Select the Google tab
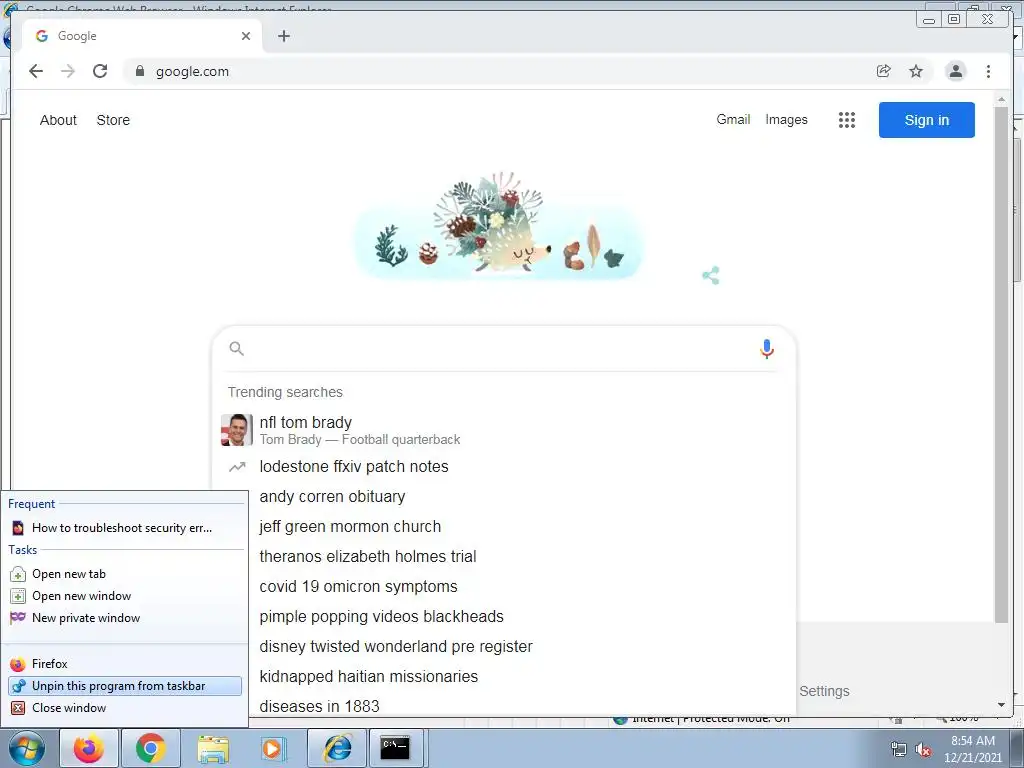Image resolution: width=1024 pixels, height=768 pixels. 141,36
